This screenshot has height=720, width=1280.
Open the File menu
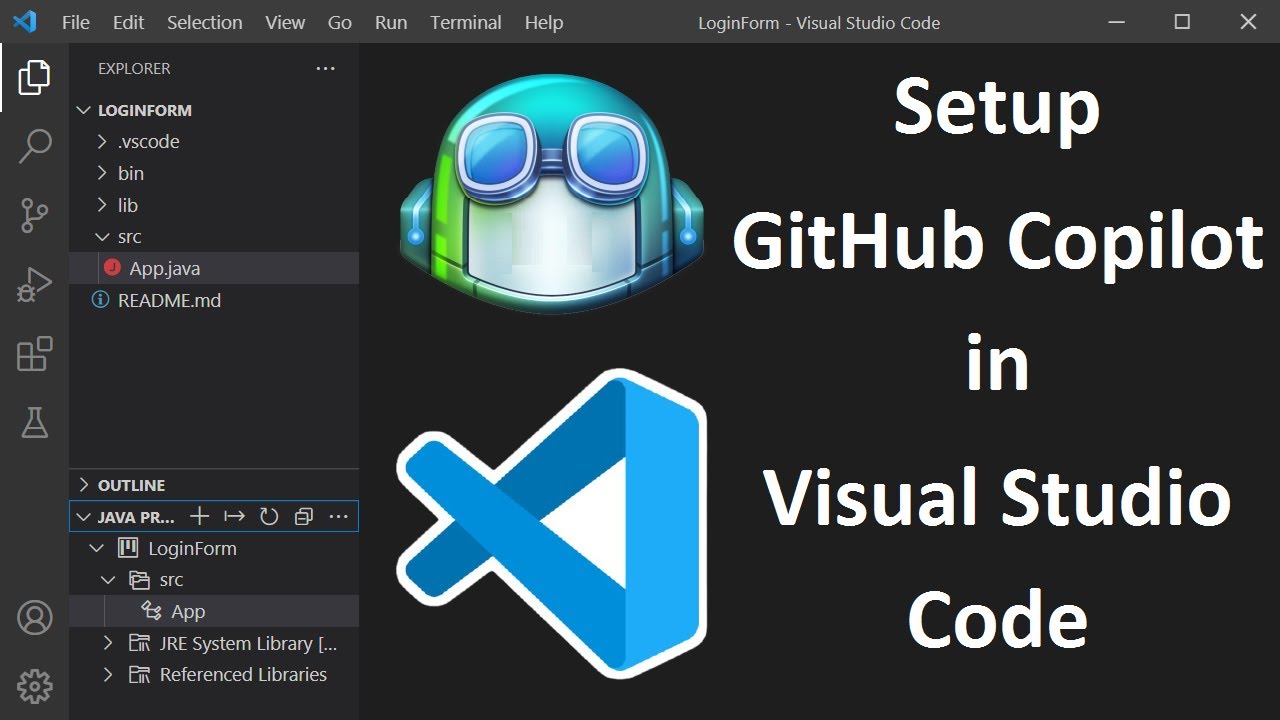tap(76, 22)
